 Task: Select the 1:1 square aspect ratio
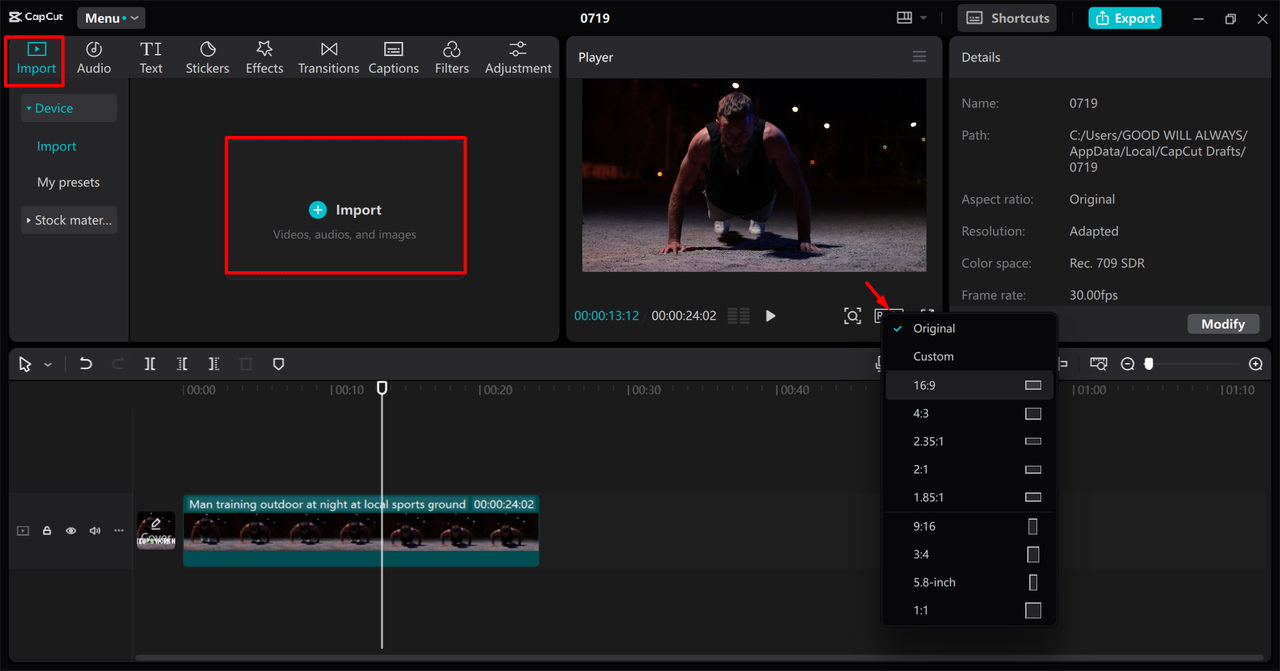point(969,610)
